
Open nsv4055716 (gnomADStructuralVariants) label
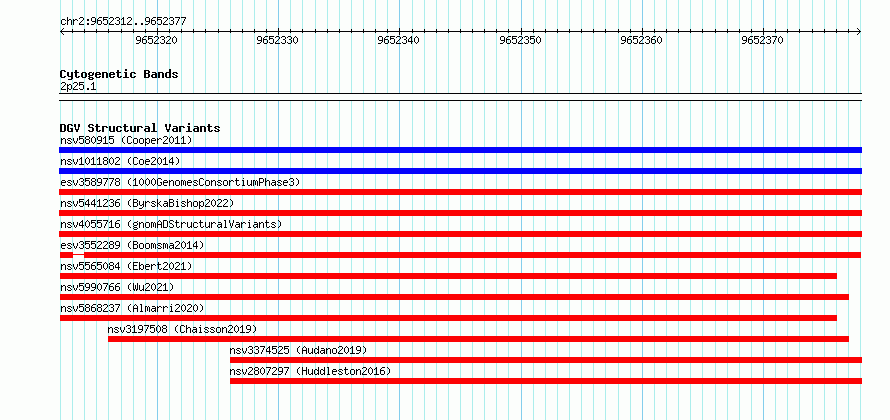click(x=171, y=224)
